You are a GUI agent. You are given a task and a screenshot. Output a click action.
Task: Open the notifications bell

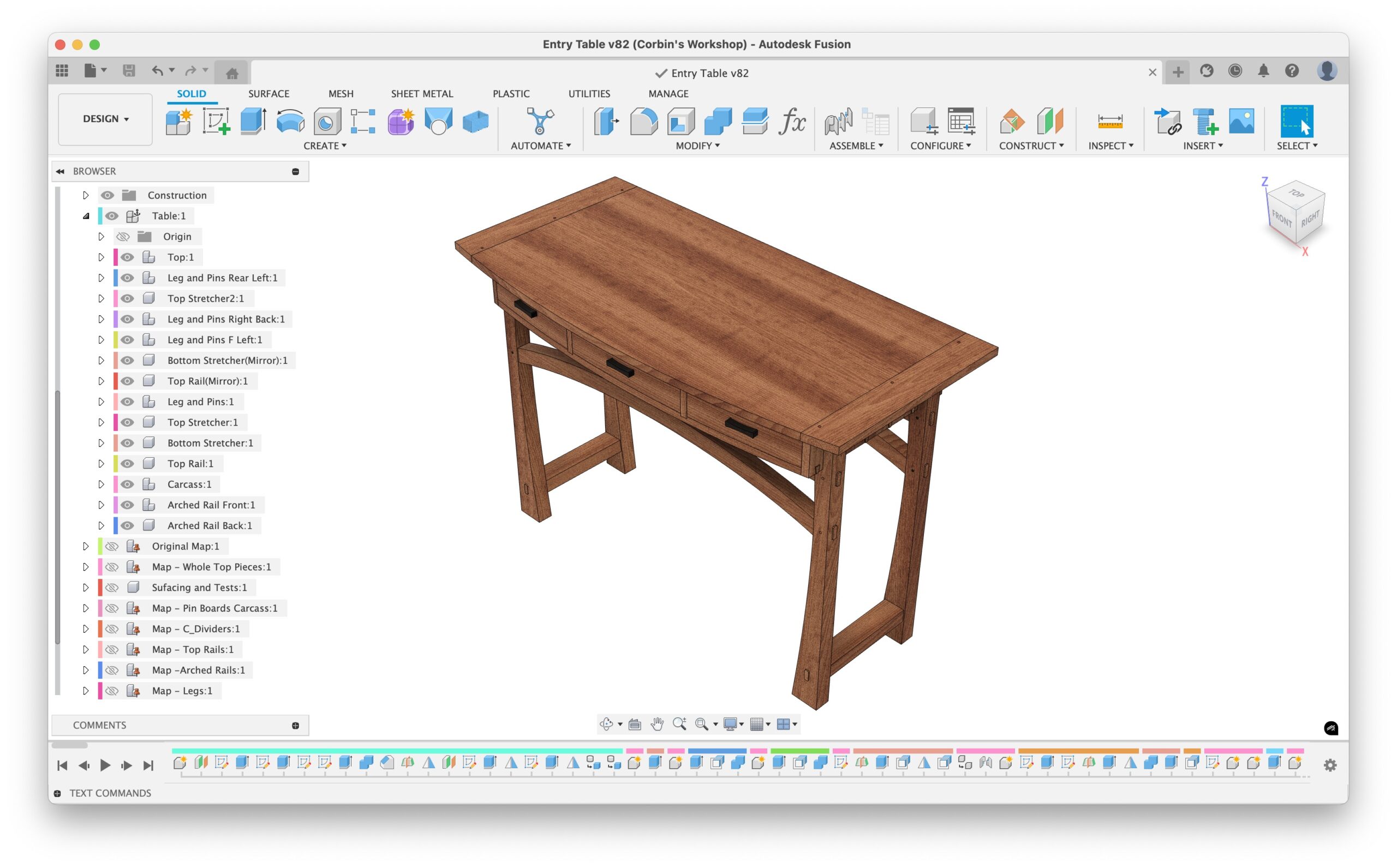(x=1264, y=70)
